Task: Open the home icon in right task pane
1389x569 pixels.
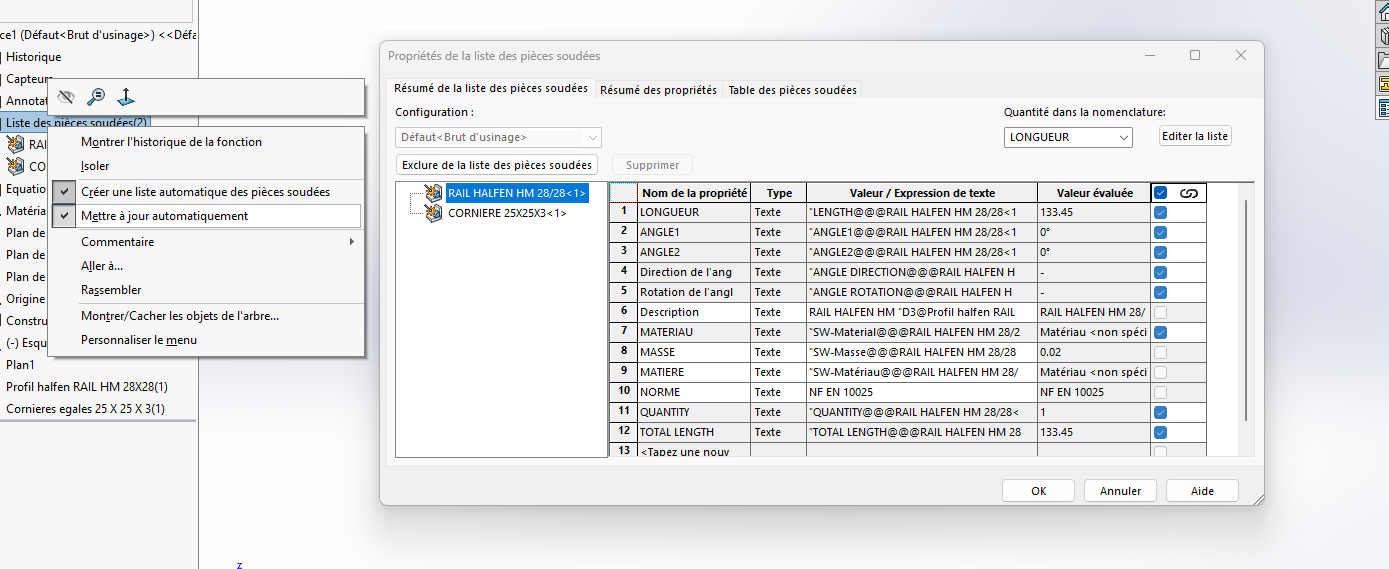Action: [x=1384, y=13]
